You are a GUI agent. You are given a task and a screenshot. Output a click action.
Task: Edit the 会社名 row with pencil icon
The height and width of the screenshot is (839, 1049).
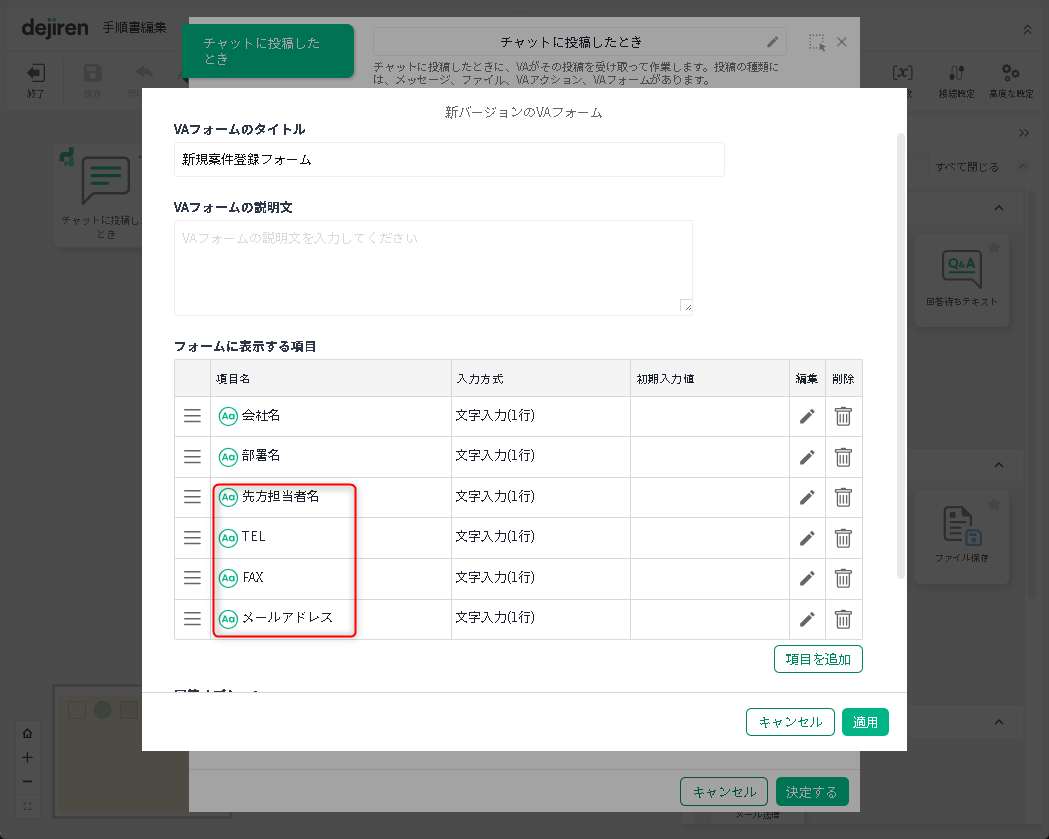tap(807, 416)
